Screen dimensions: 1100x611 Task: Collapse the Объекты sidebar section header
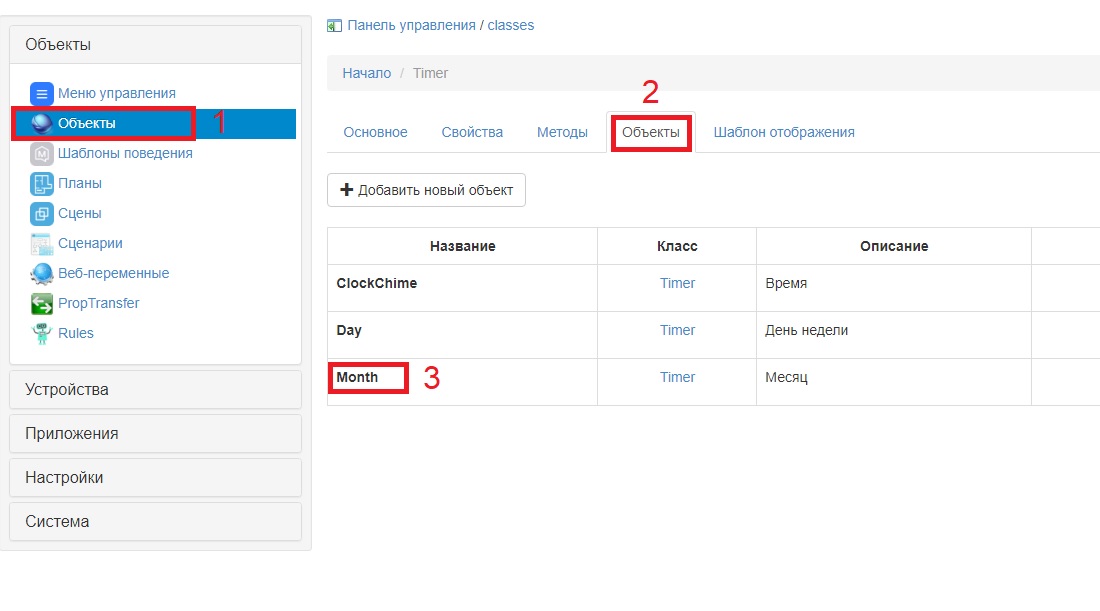tap(156, 45)
